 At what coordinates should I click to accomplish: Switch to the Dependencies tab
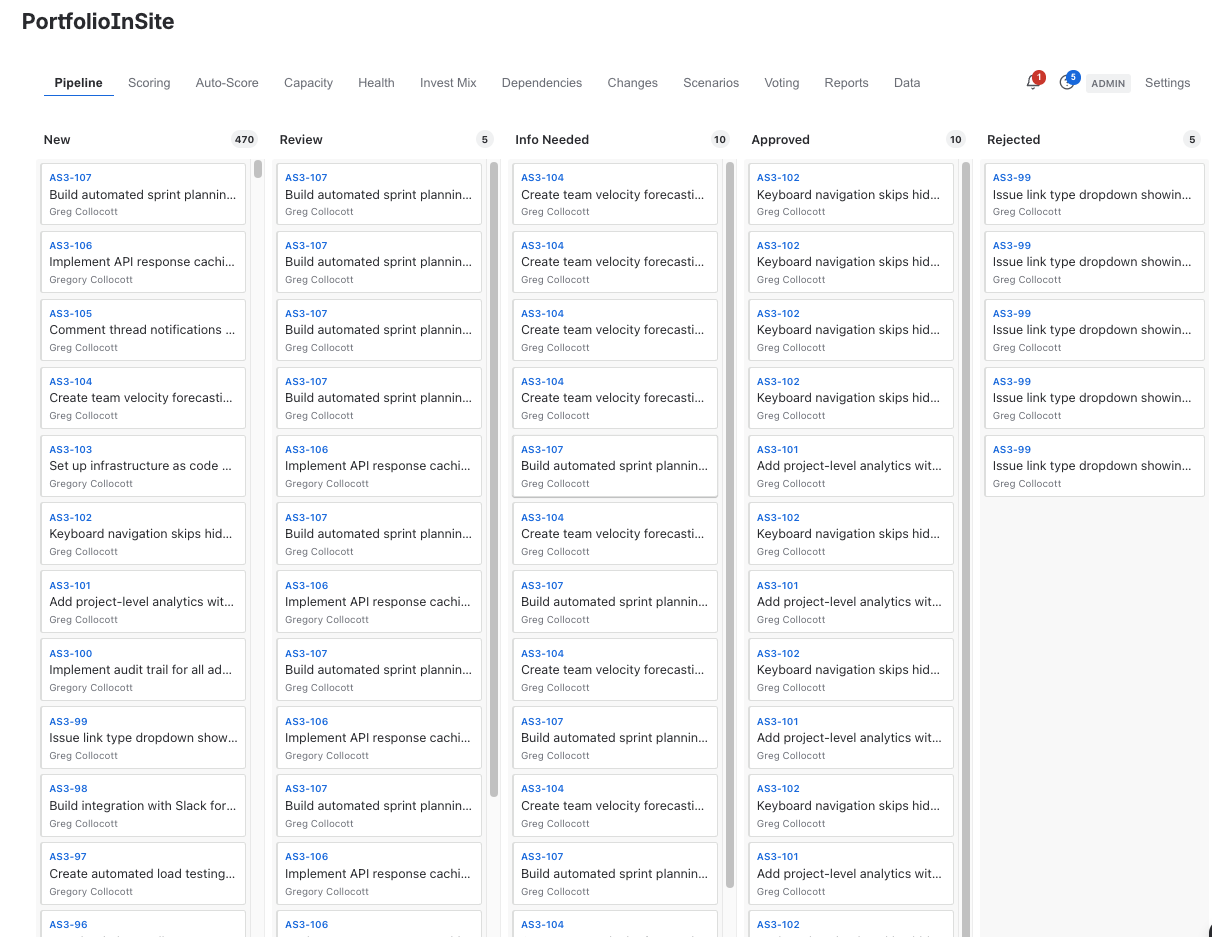[x=542, y=83]
